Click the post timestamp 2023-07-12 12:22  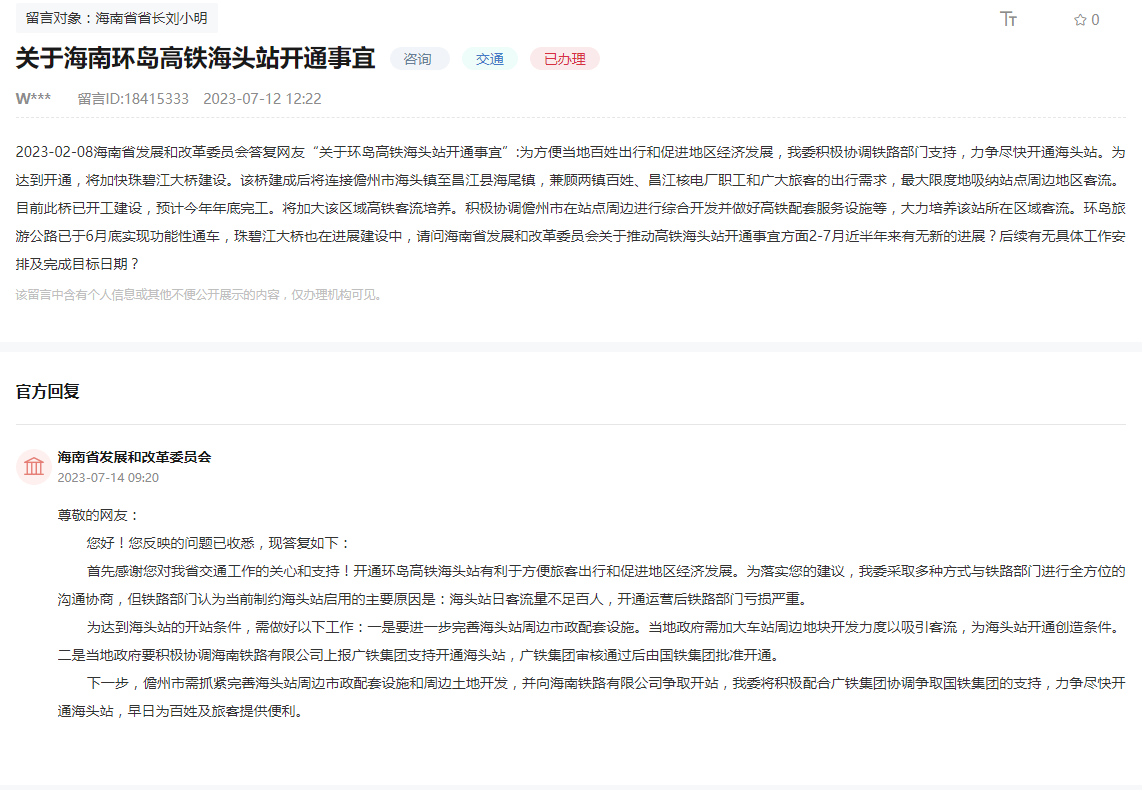262,98
